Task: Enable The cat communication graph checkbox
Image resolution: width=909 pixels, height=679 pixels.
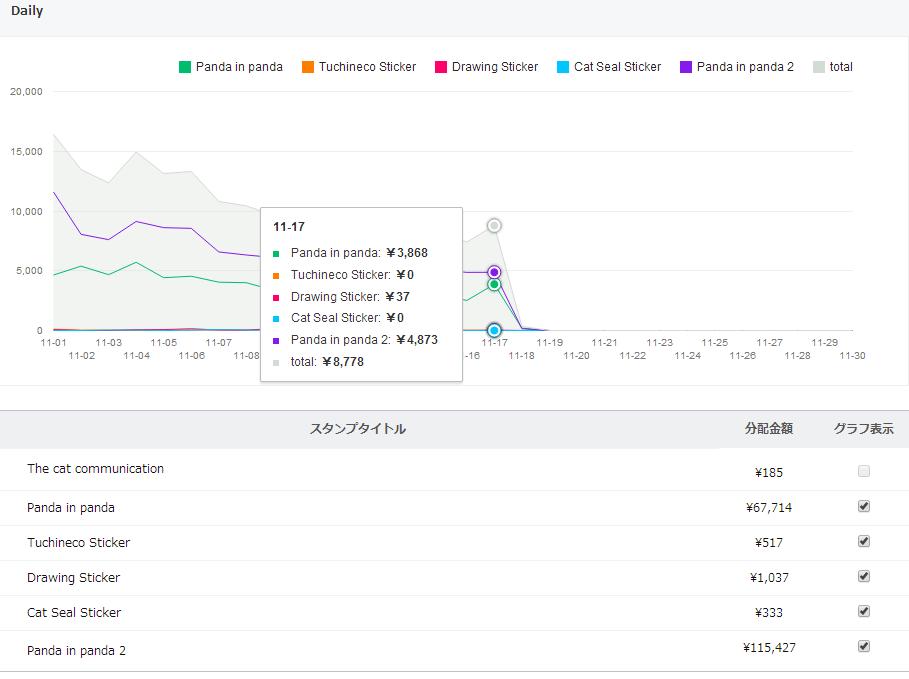Action: point(864,471)
